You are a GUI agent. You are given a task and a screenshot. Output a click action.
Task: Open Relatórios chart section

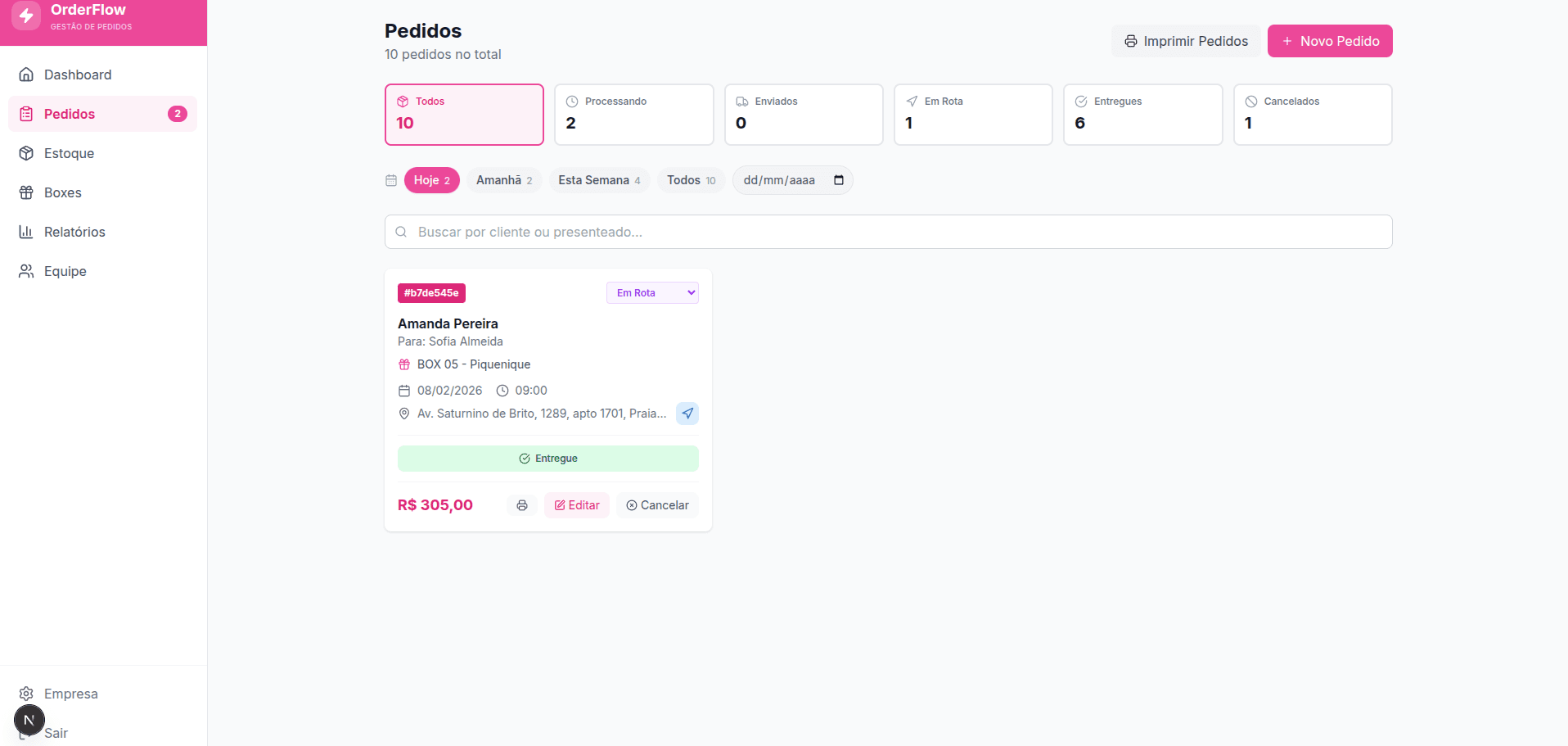click(x=74, y=232)
